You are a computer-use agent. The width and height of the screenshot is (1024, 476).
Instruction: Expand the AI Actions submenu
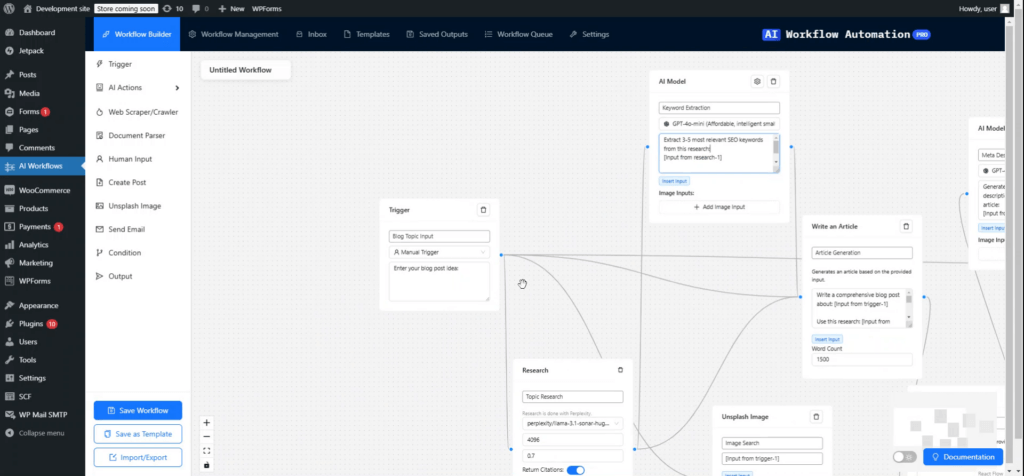coord(177,88)
